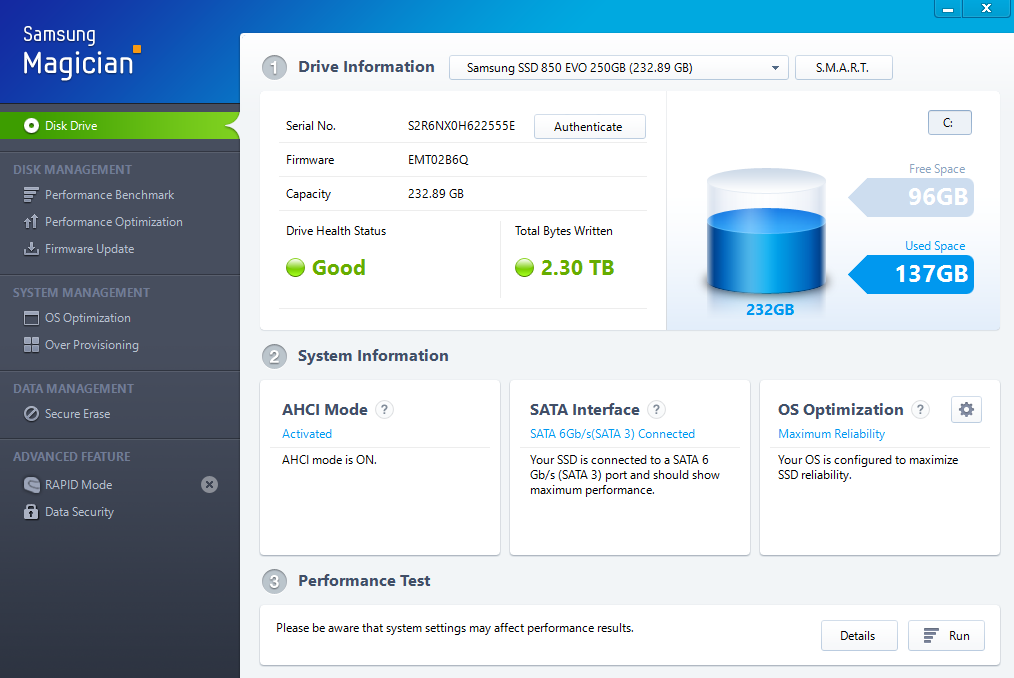This screenshot has height=678, width=1014.
Task: Select the C: drive partition button
Action: pos(949,123)
